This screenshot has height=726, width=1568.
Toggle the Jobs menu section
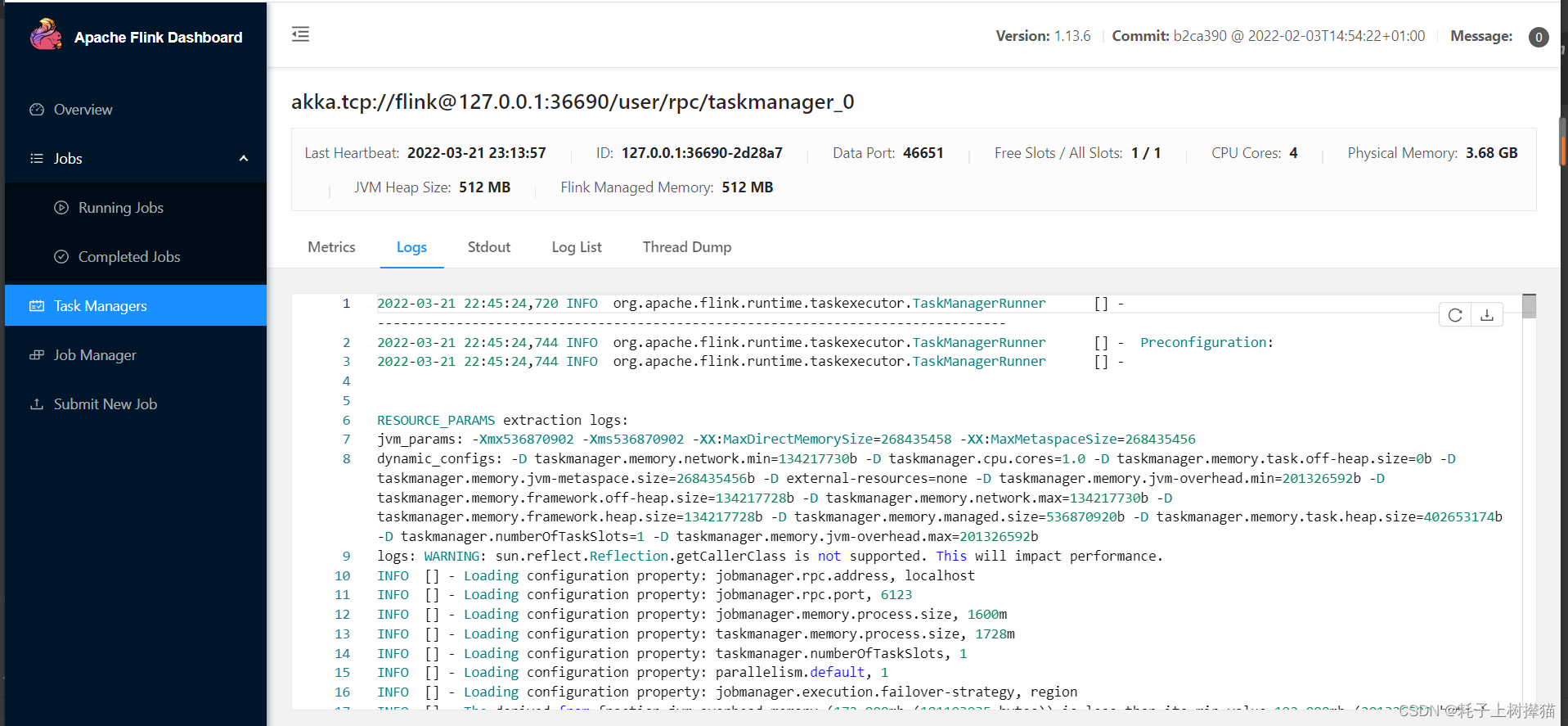(x=136, y=159)
